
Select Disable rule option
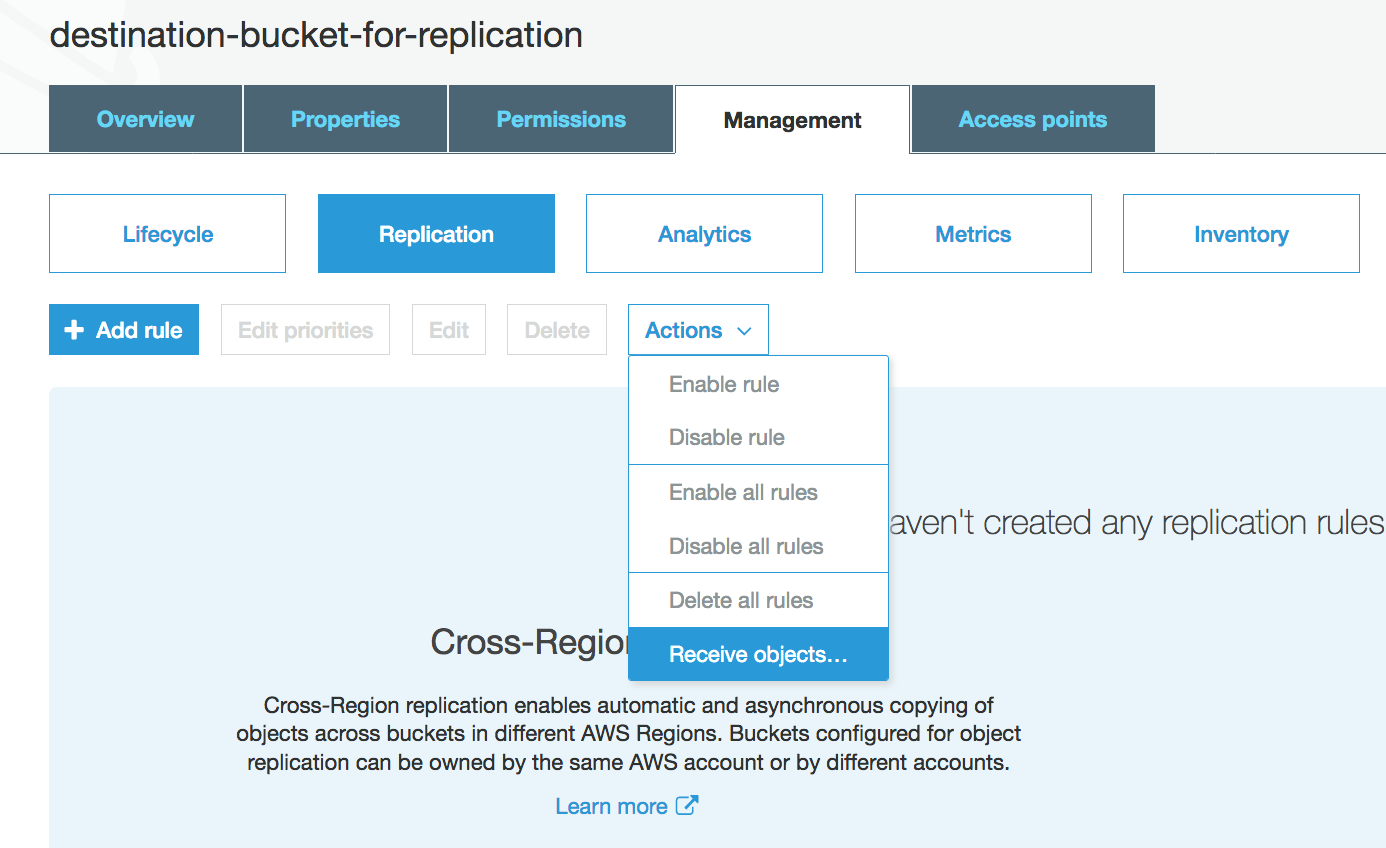pyautogui.click(x=727, y=437)
